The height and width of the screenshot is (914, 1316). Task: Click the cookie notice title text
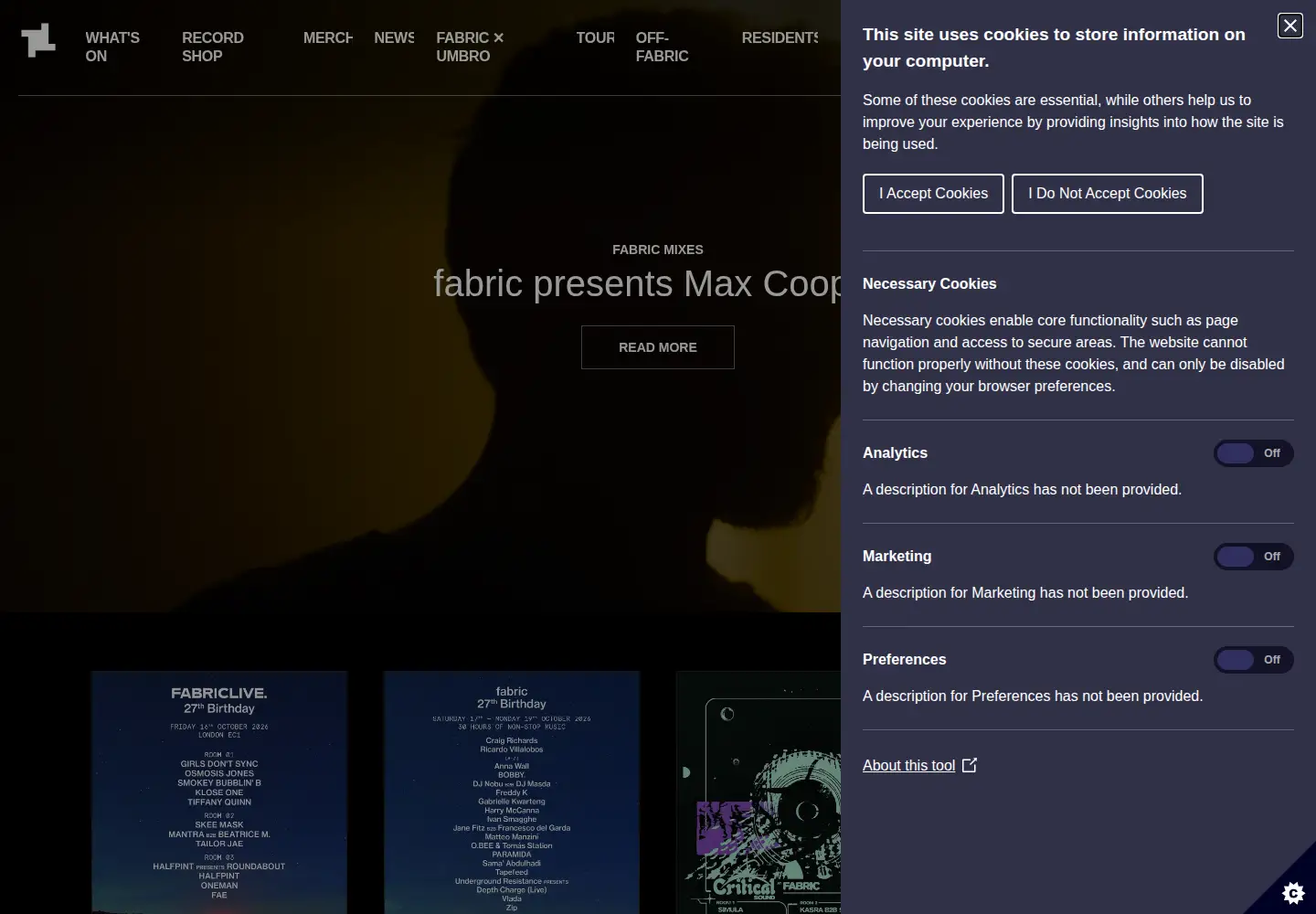[x=1054, y=48]
